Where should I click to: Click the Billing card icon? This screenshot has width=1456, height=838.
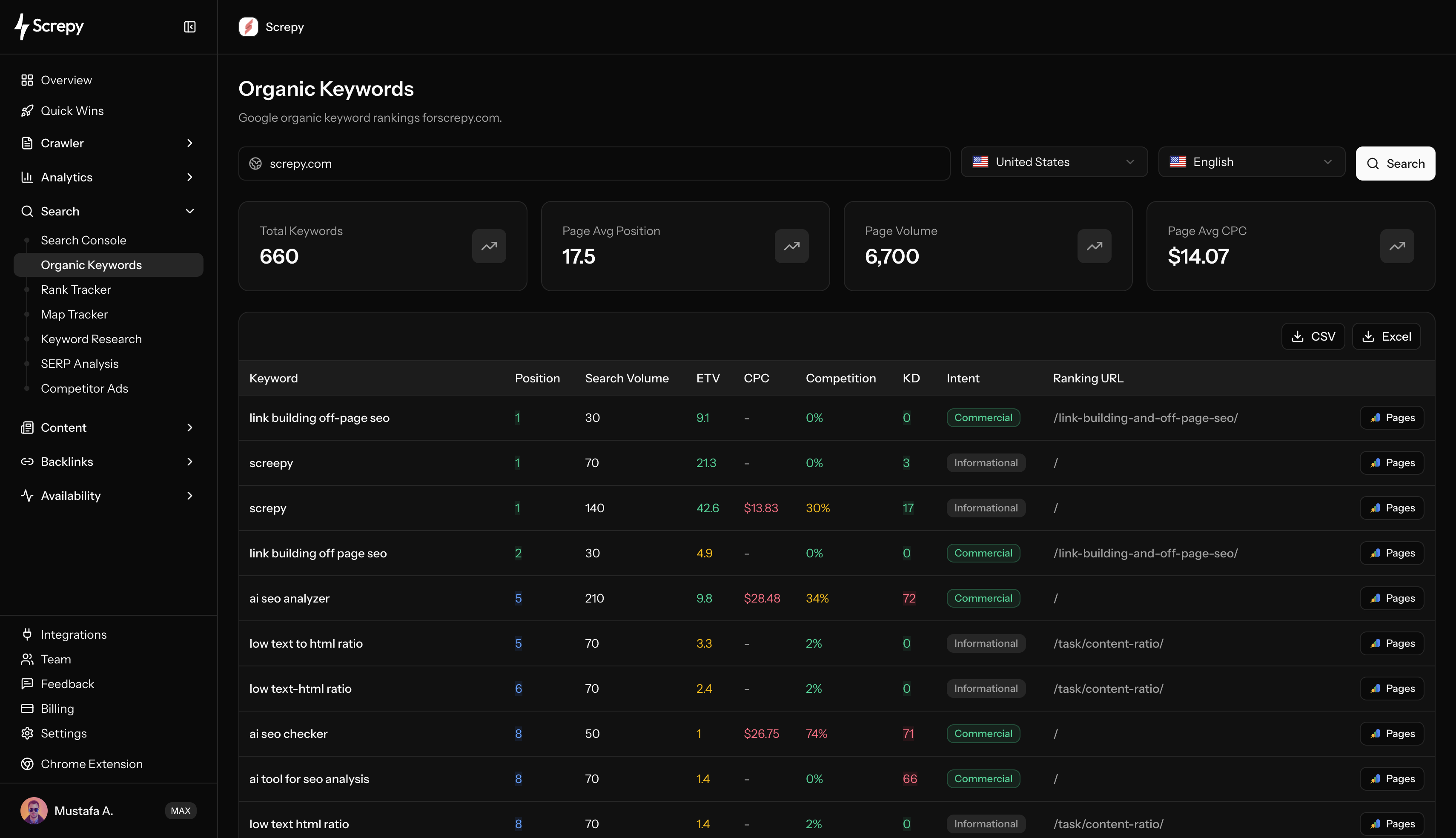[27, 709]
